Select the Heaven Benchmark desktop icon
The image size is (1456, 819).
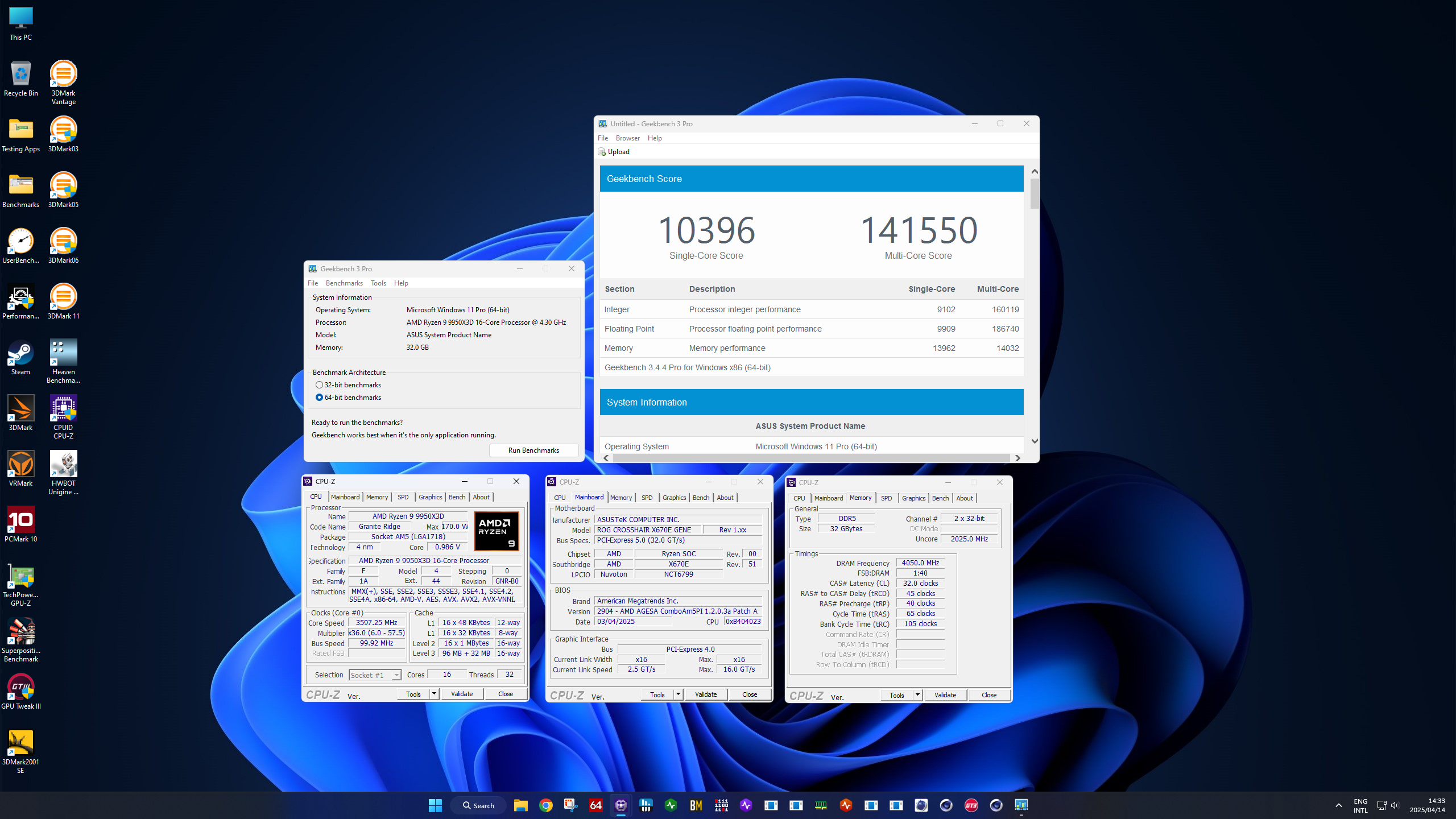tap(63, 361)
